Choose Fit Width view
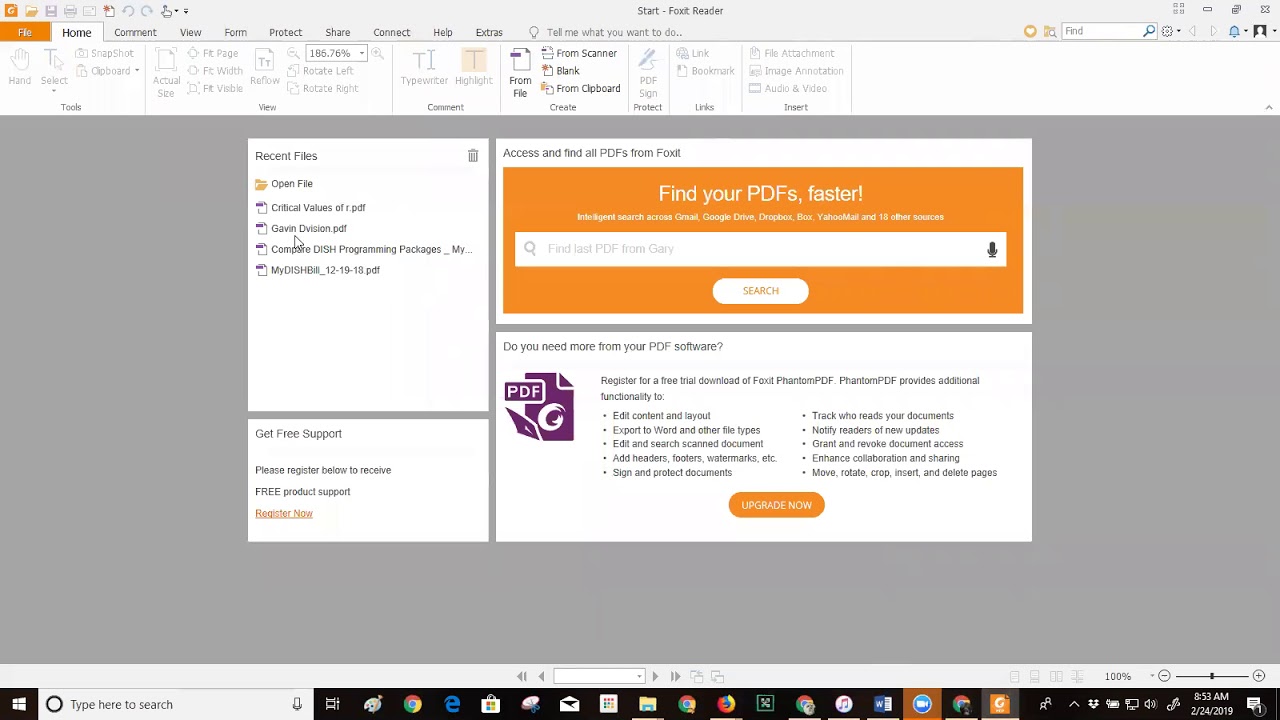 tap(215, 71)
